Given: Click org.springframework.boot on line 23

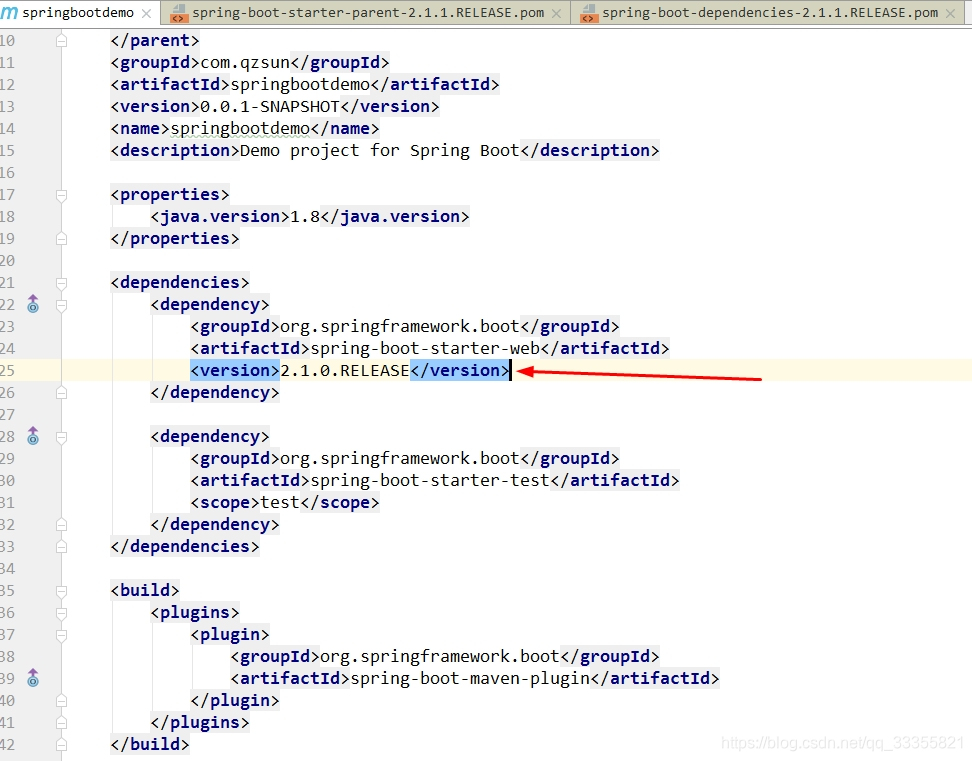Looking at the screenshot, I should tap(400, 327).
